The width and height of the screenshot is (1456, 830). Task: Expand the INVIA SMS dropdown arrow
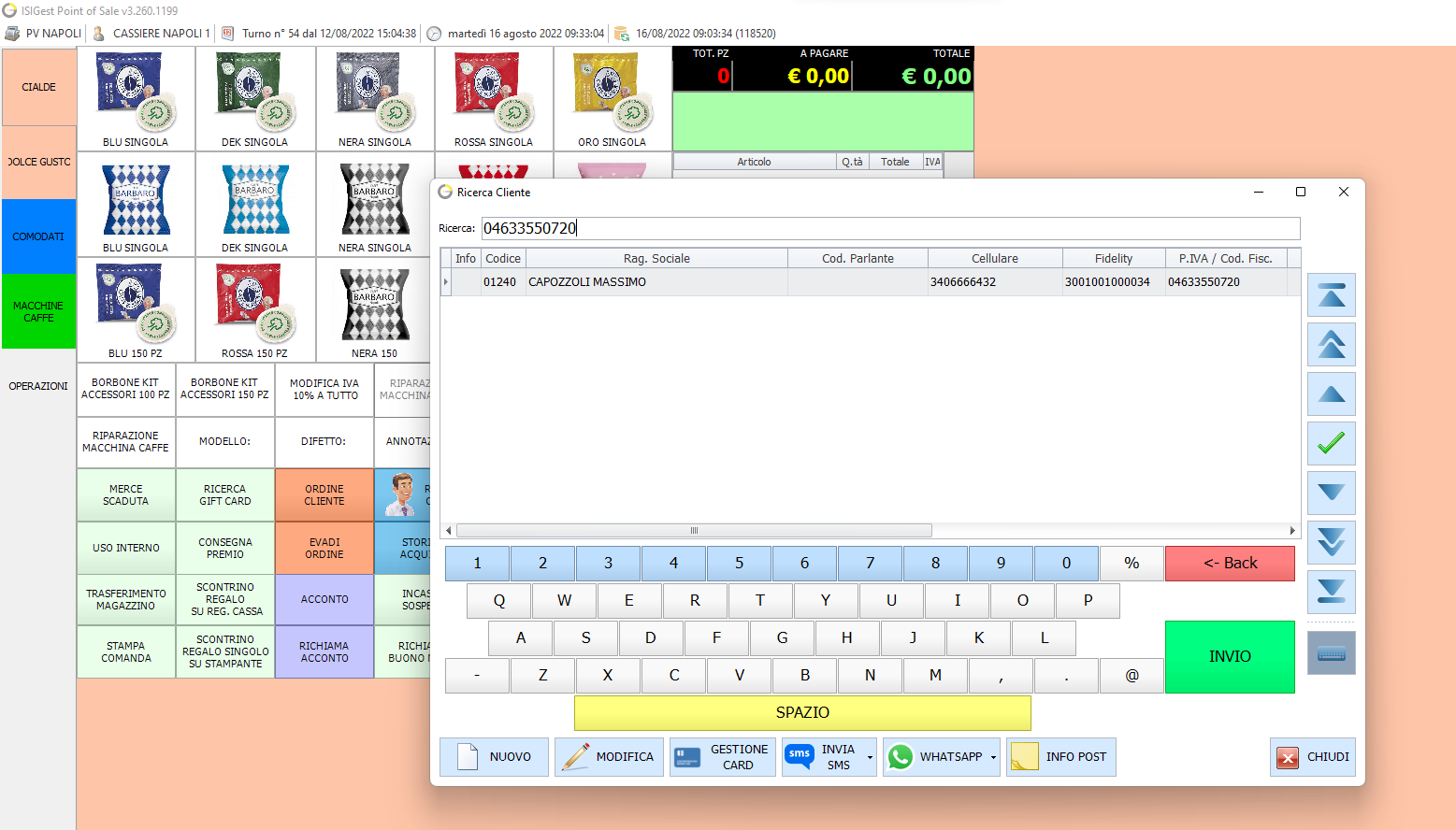[x=871, y=757]
